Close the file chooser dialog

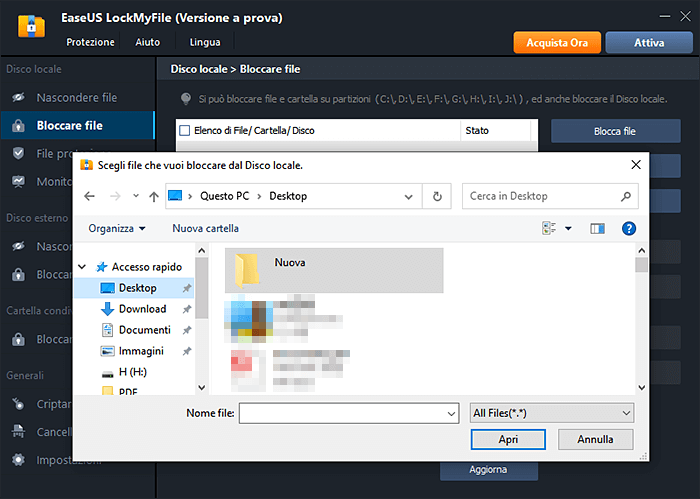click(x=636, y=165)
